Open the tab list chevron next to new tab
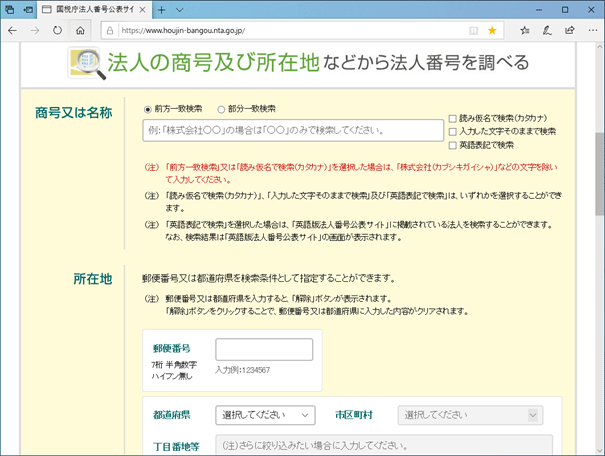Screen dimensions: 605x456 [x=211, y=9]
